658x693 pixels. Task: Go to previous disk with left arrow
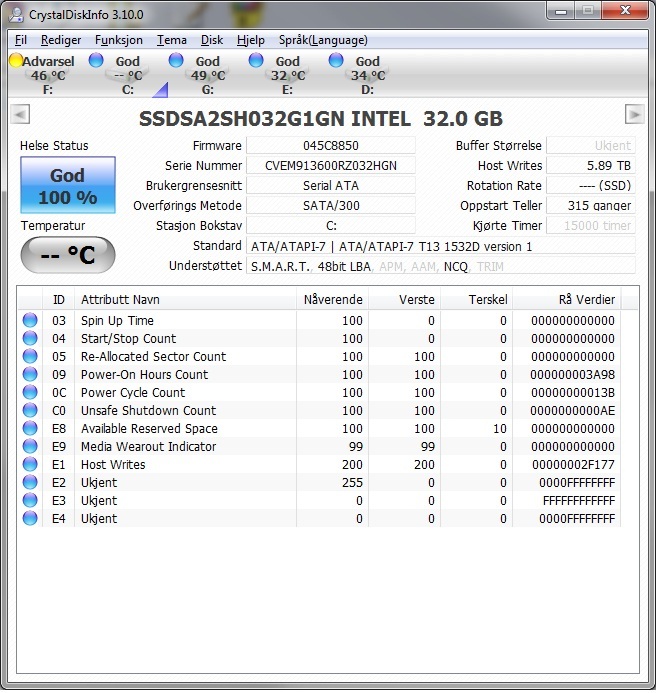click(20, 114)
